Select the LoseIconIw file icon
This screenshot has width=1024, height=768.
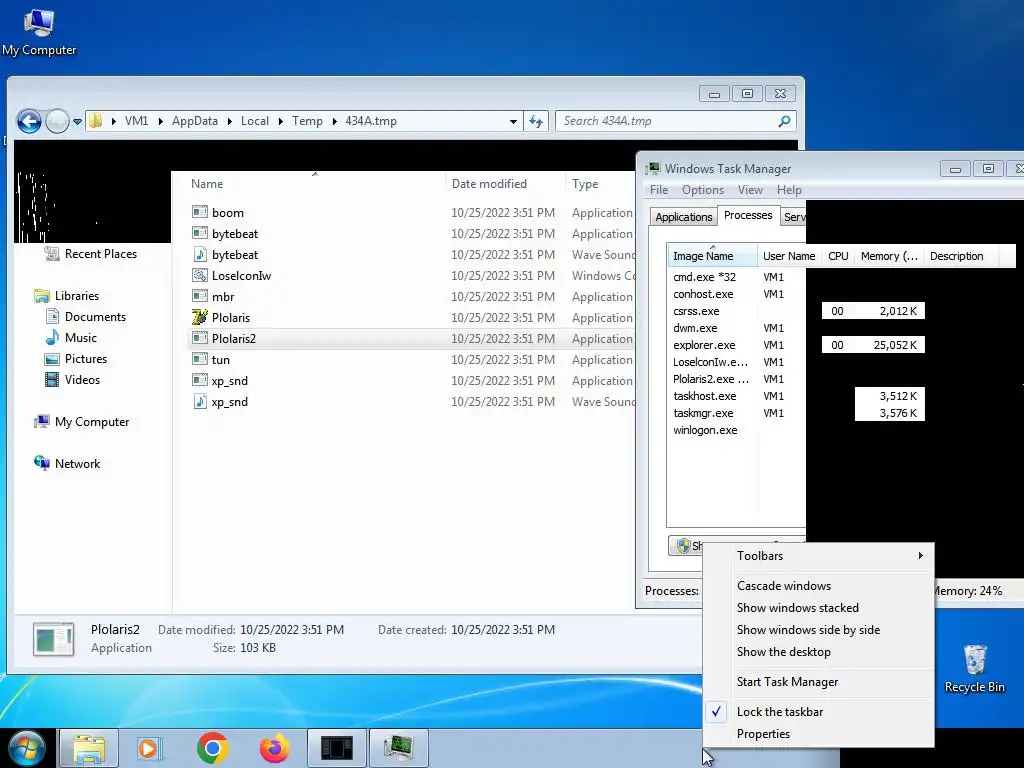coord(200,276)
